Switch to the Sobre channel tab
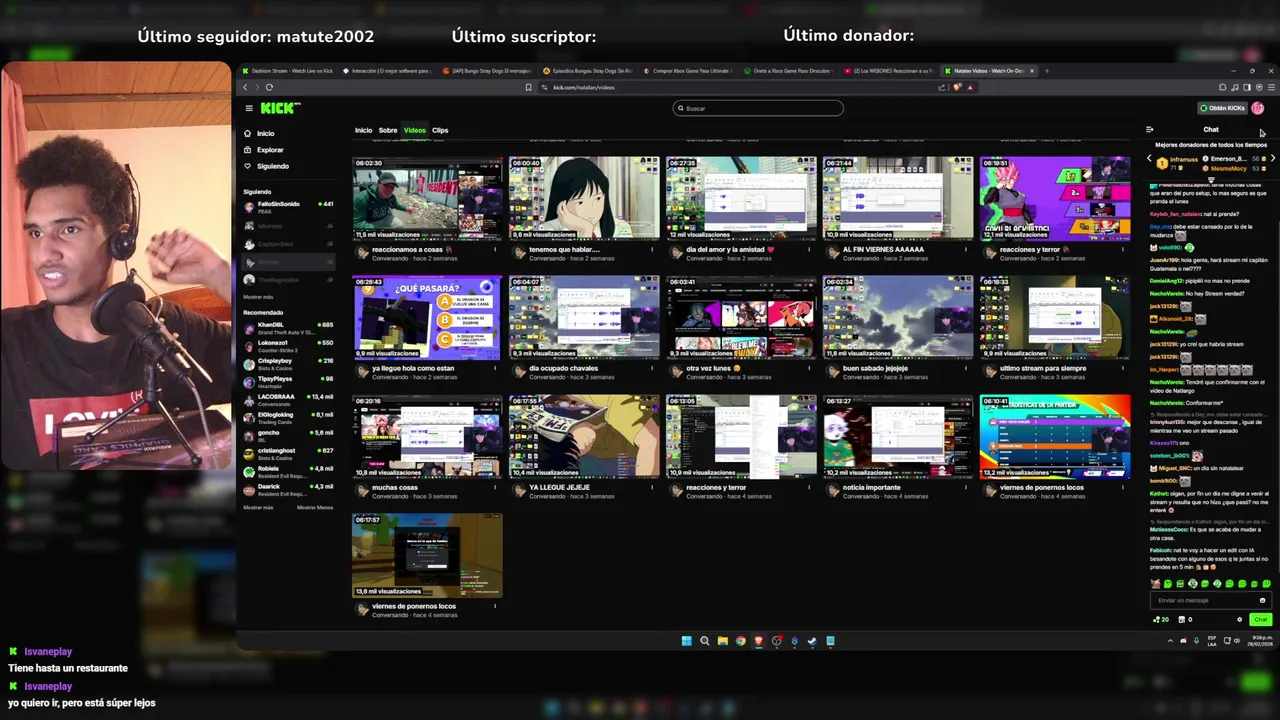1280x720 pixels. tap(388, 130)
